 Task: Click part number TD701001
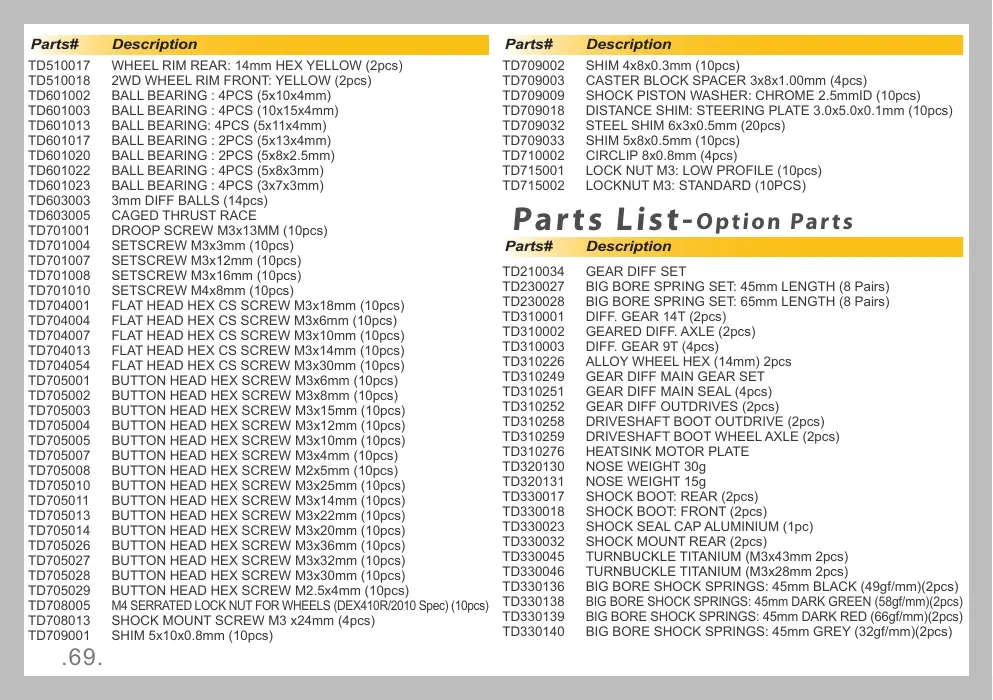(x=59, y=231)
